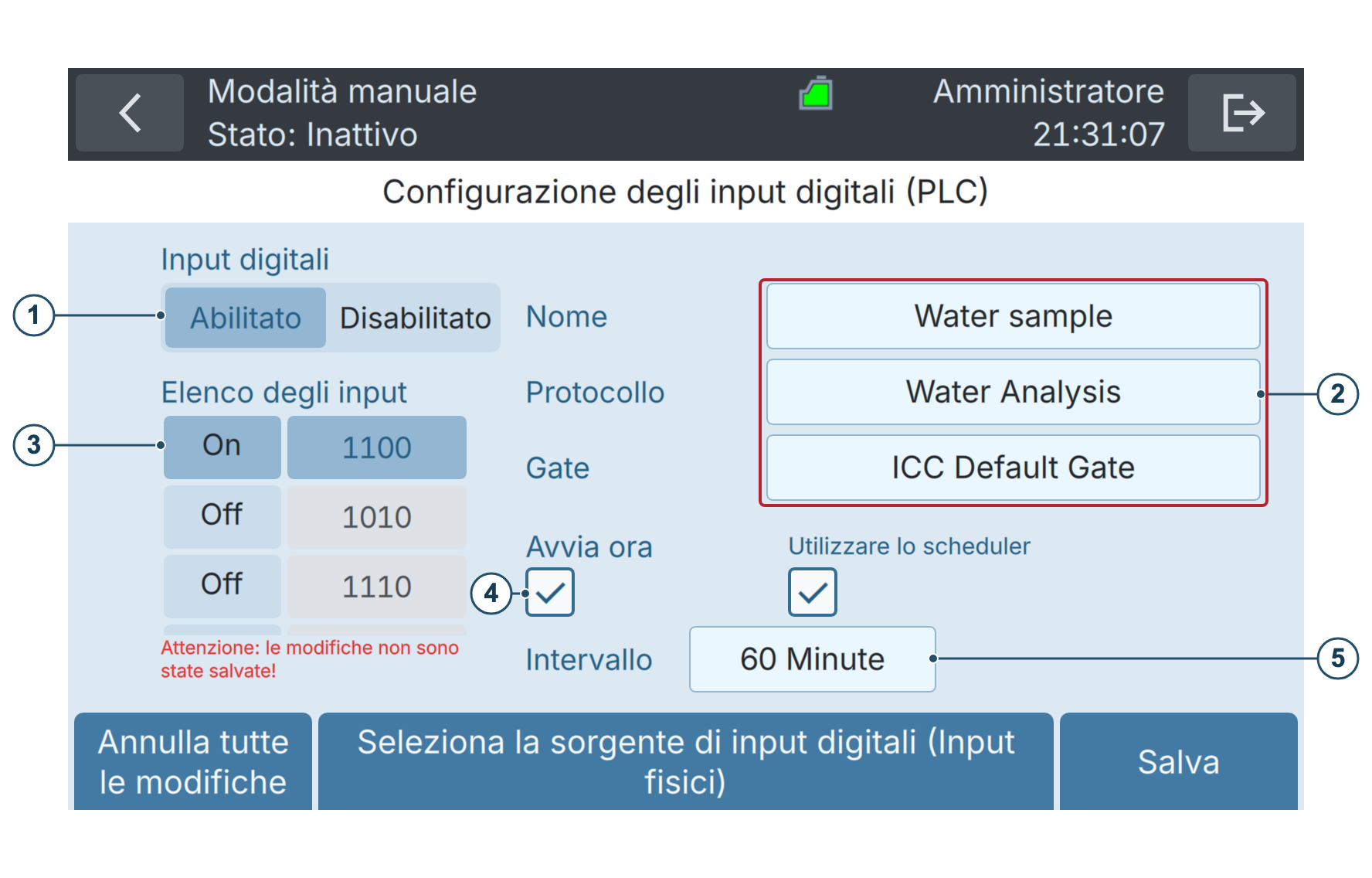Image resolution: width=1372 pixels, height=878 pixels.
Task: Log out using the exit icon
Action: 1242,113
